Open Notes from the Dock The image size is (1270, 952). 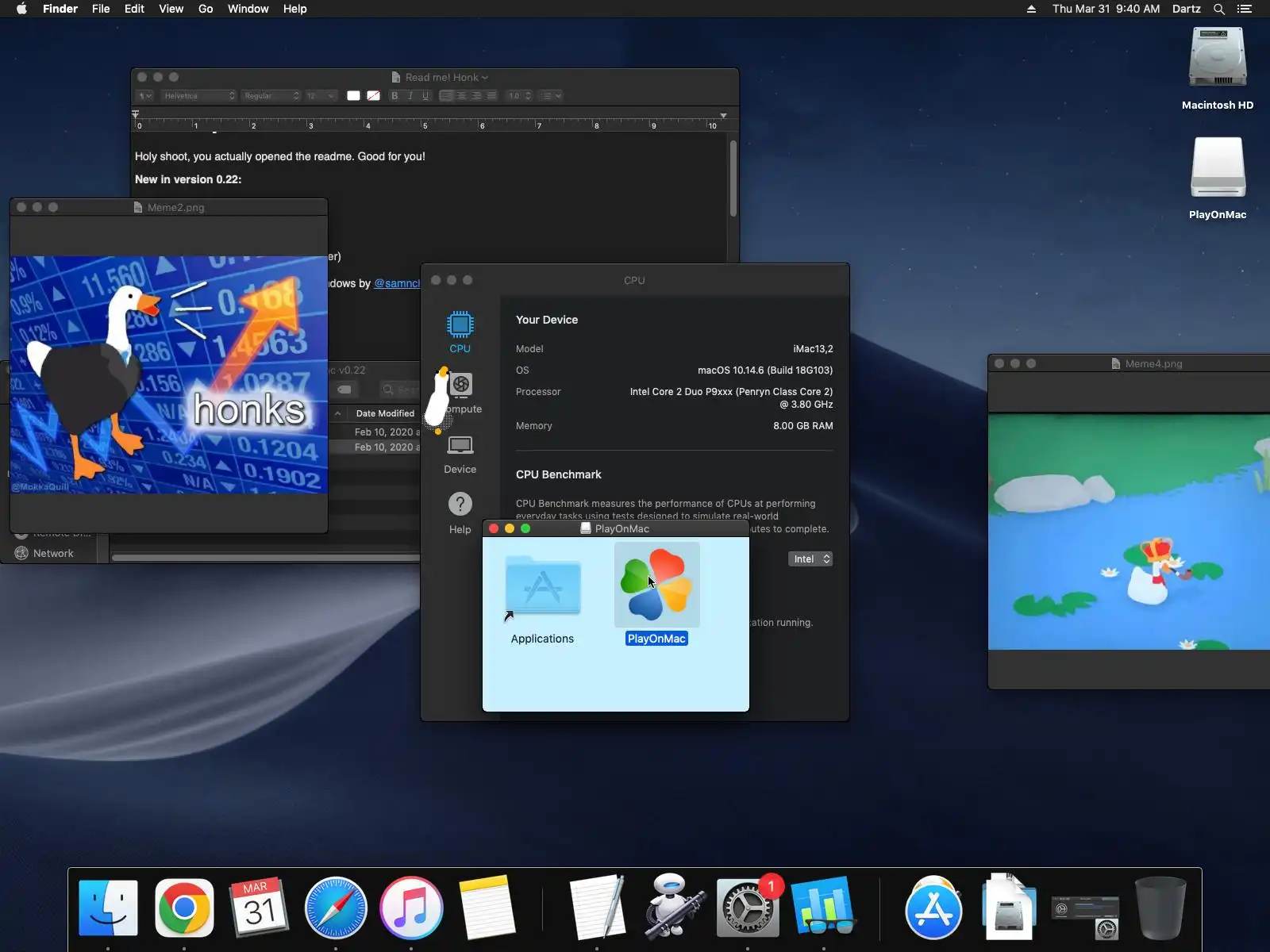click(487, 908)
